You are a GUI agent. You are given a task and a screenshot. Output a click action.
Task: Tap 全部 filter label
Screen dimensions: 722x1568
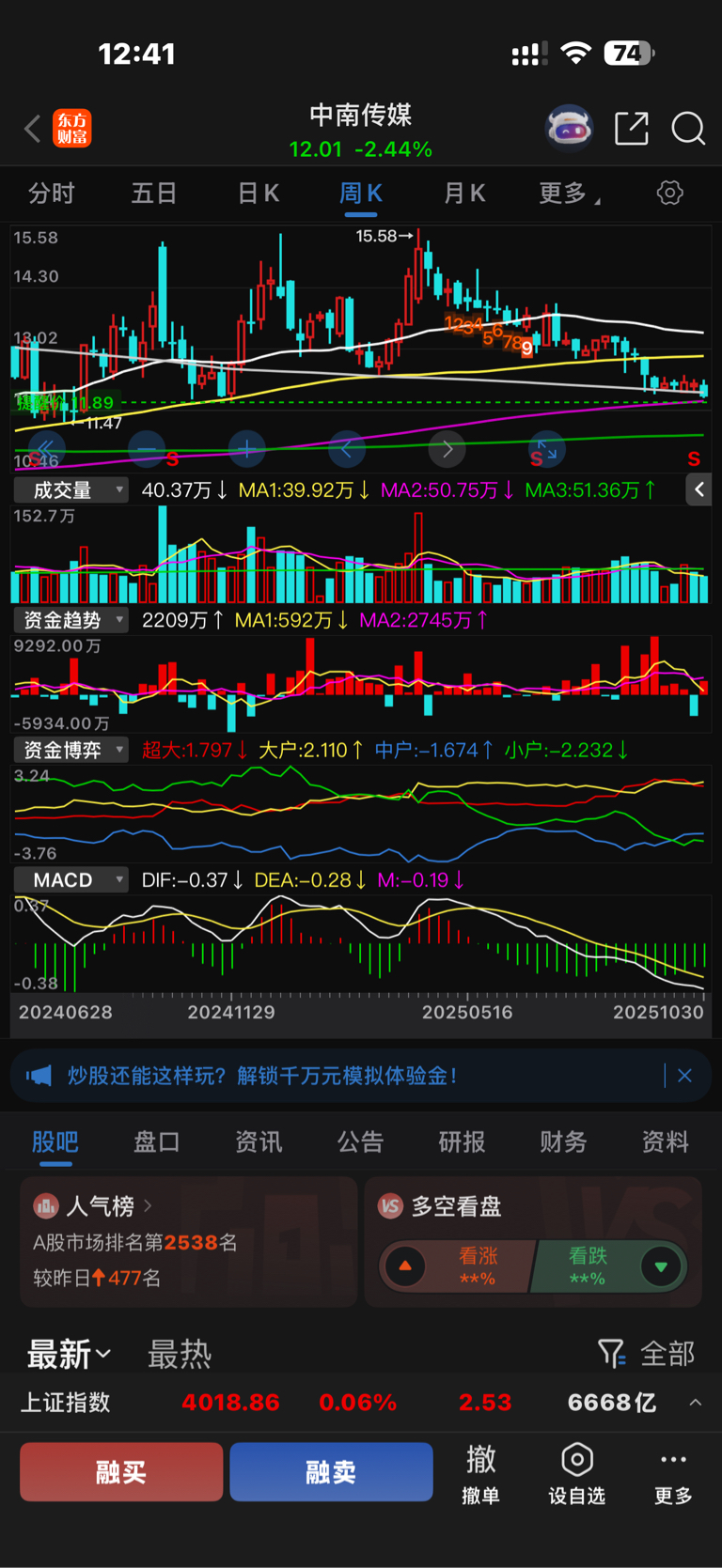point(667,1354)
